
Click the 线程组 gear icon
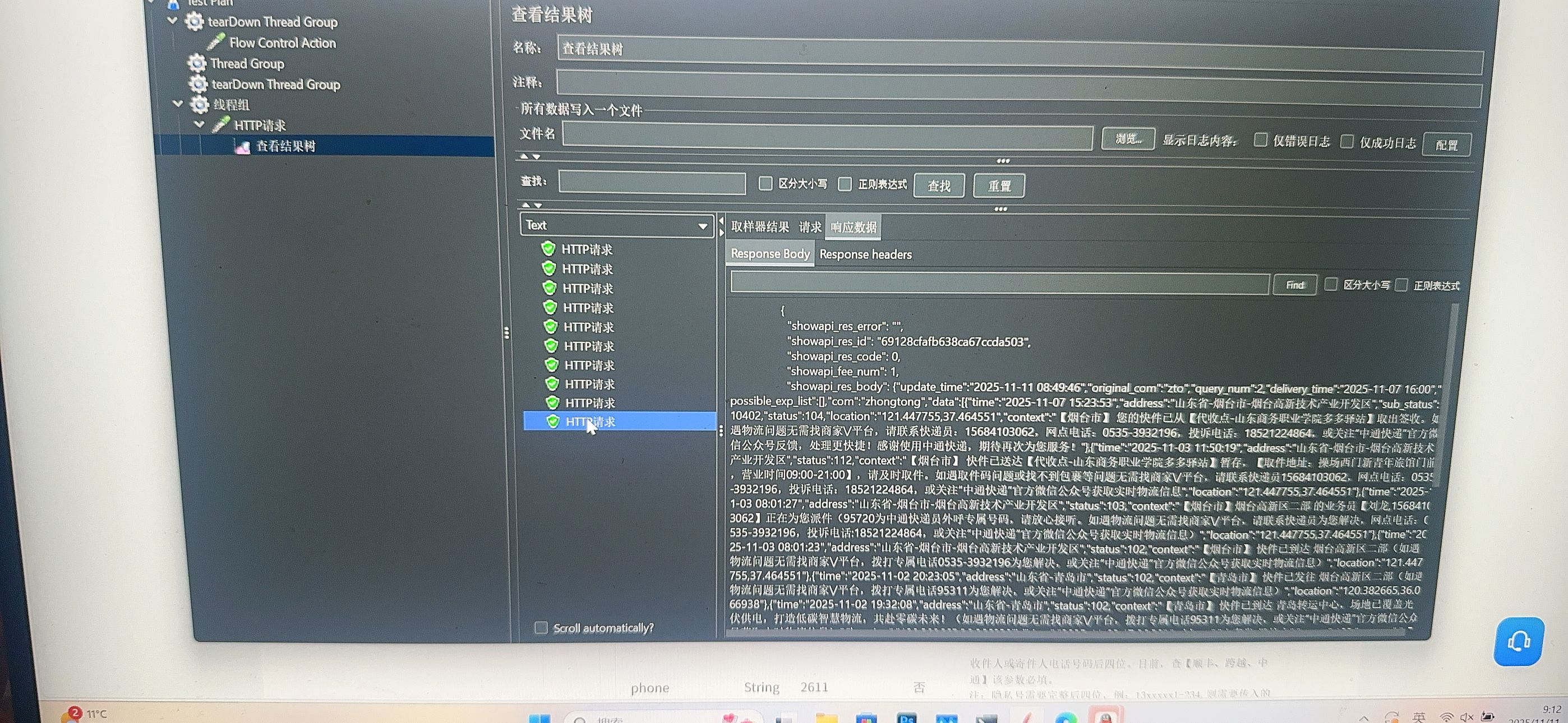(200, 105)
